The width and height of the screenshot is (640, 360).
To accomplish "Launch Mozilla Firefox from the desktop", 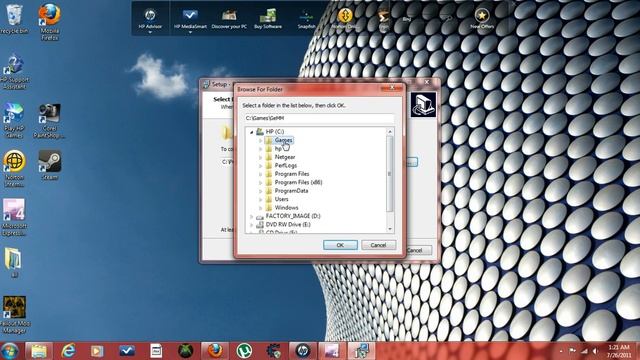I will (49, 22).
